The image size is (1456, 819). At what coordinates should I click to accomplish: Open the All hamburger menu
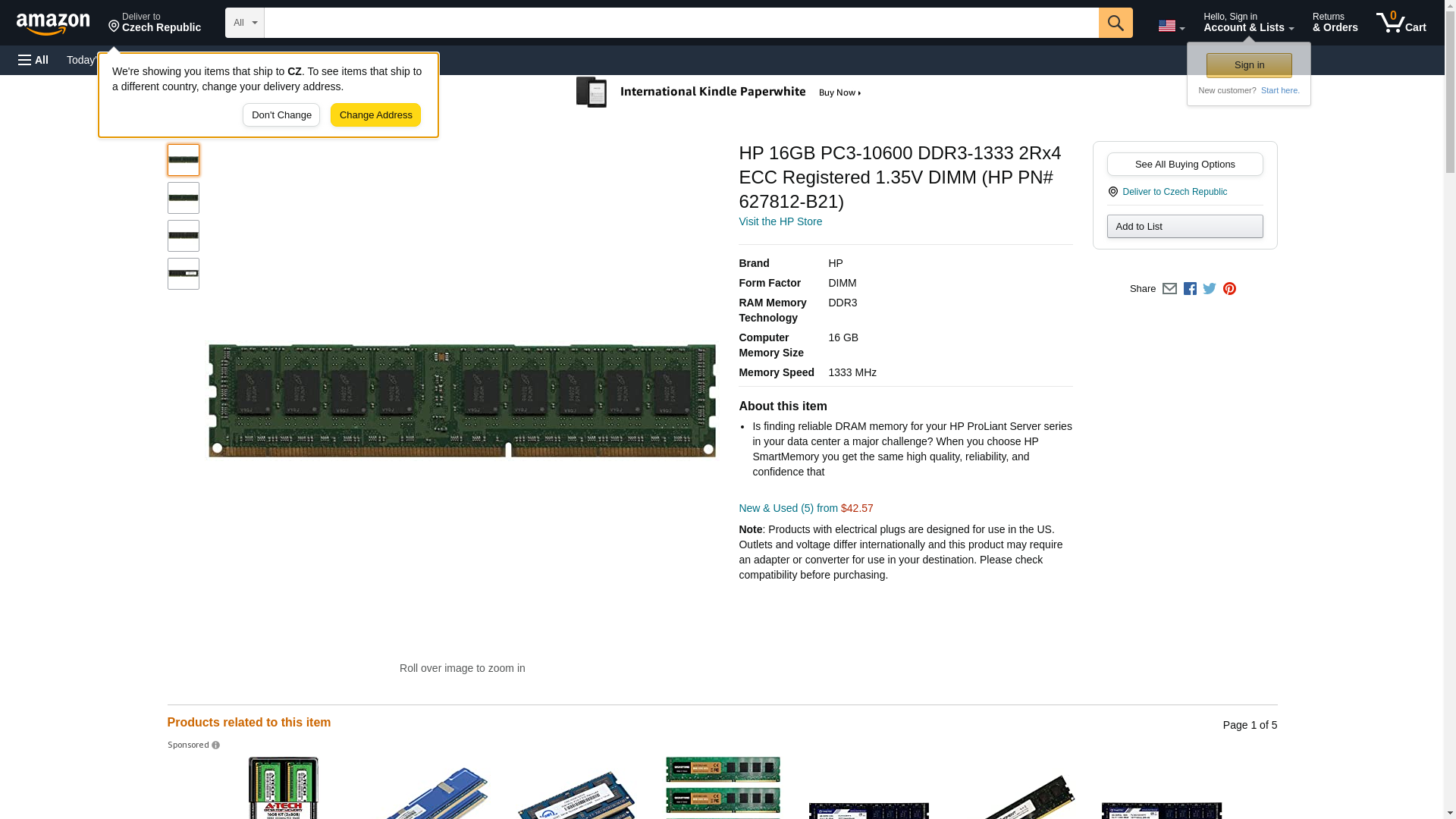pyautogui.click(x=33, y=60)
